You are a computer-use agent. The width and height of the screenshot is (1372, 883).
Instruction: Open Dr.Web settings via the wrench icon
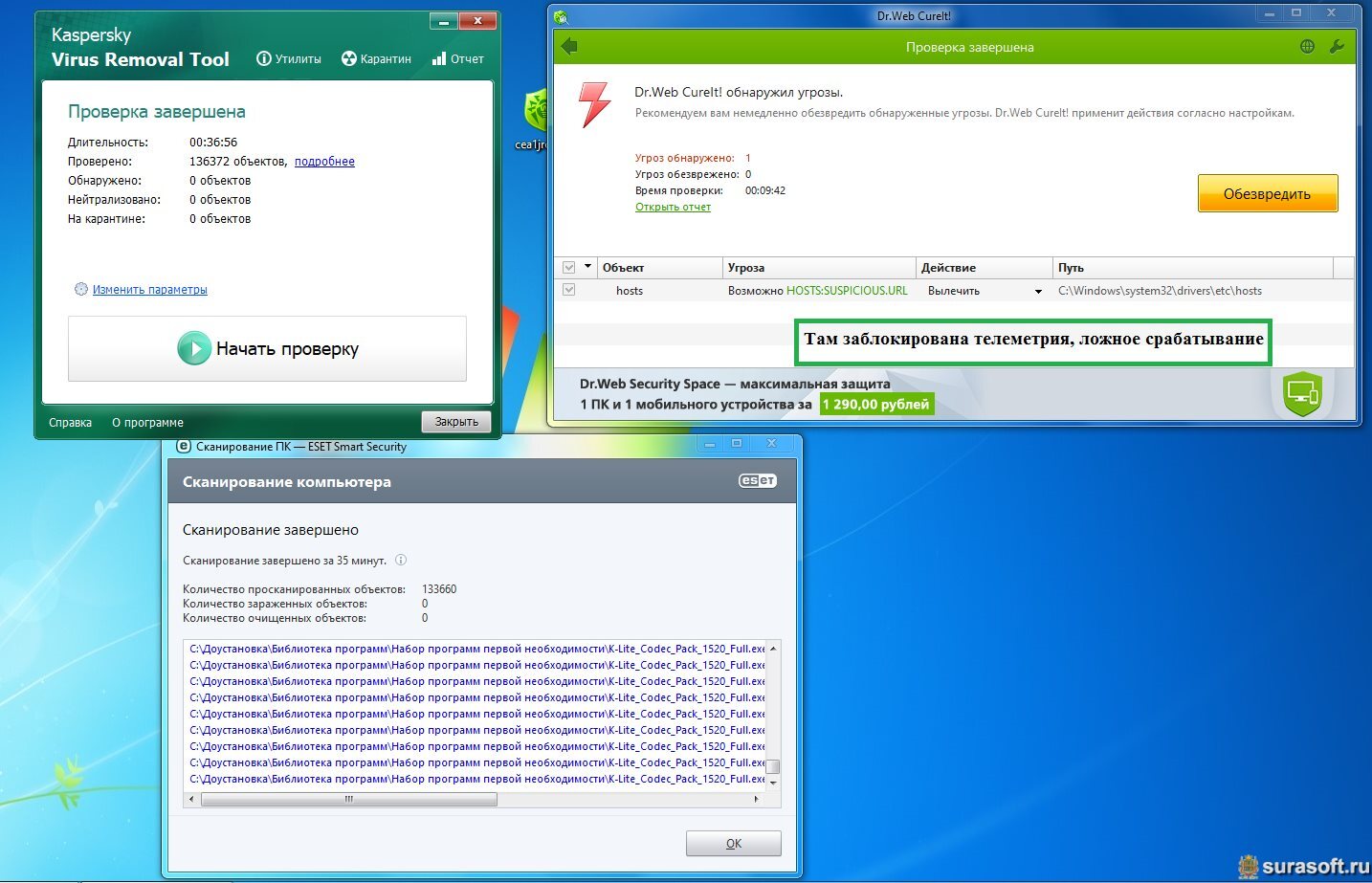1337,47
